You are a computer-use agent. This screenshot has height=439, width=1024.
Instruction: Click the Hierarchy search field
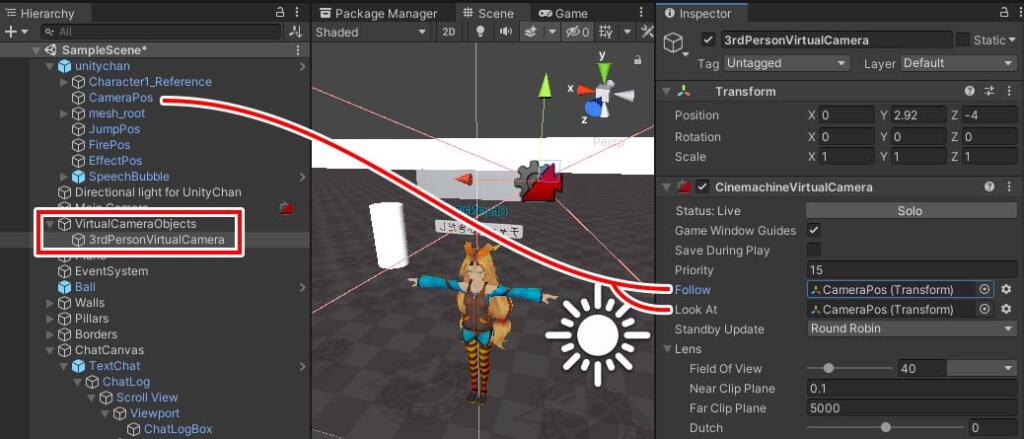click(x=161, y=31)
